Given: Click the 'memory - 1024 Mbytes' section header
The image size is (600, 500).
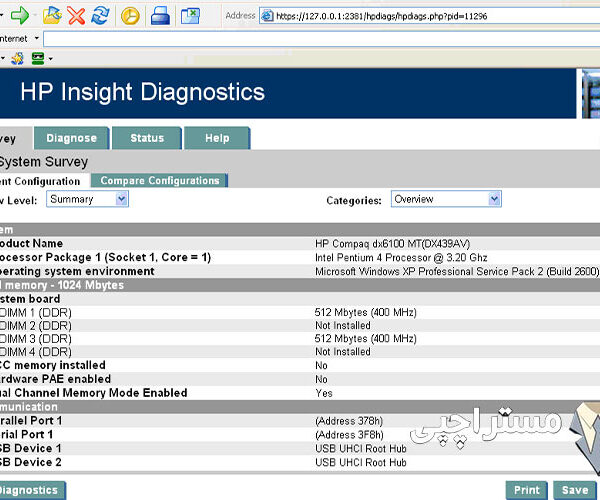Looking at the screenshot, I should 62,285.
